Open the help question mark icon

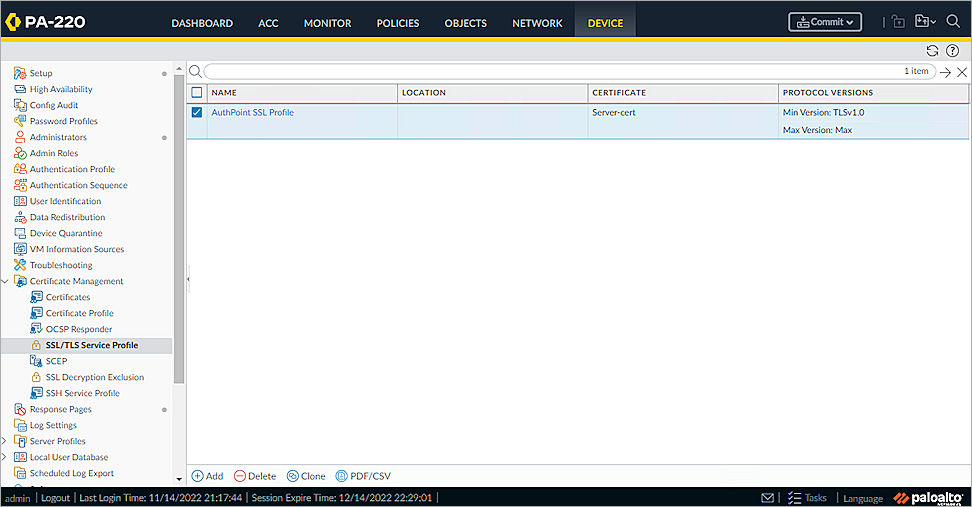coord(952,51)
